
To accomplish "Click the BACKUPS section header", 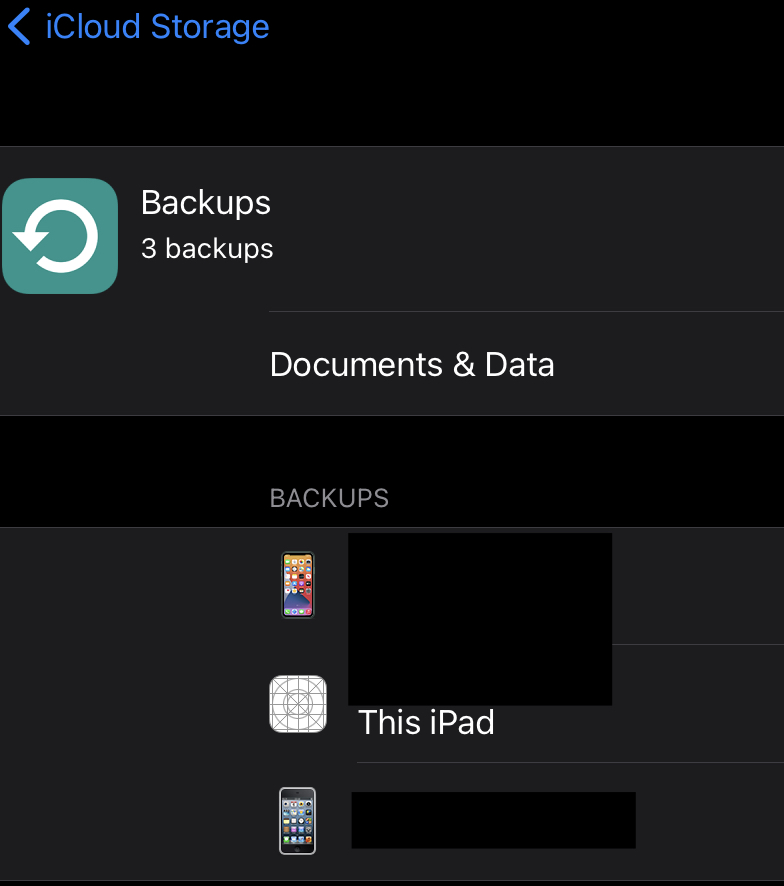I will pyautogui.click(x=329, y=498).
